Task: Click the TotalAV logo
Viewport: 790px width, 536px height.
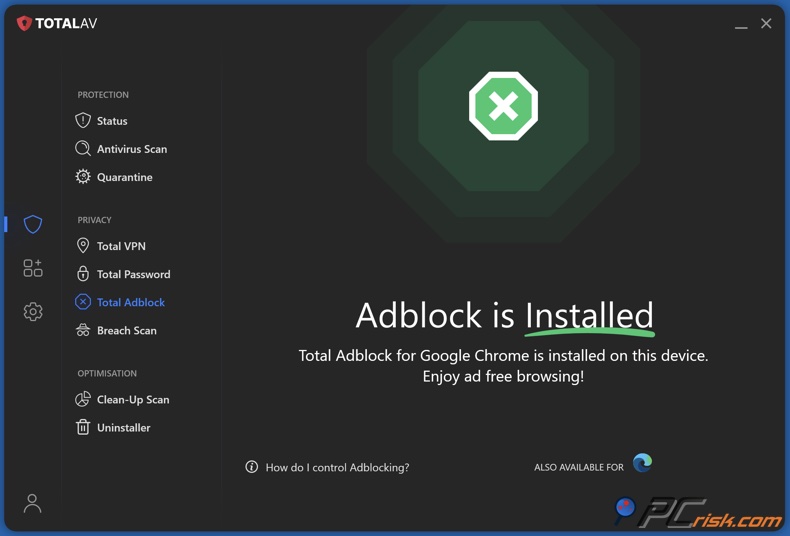Action: [x=57, y=23]
